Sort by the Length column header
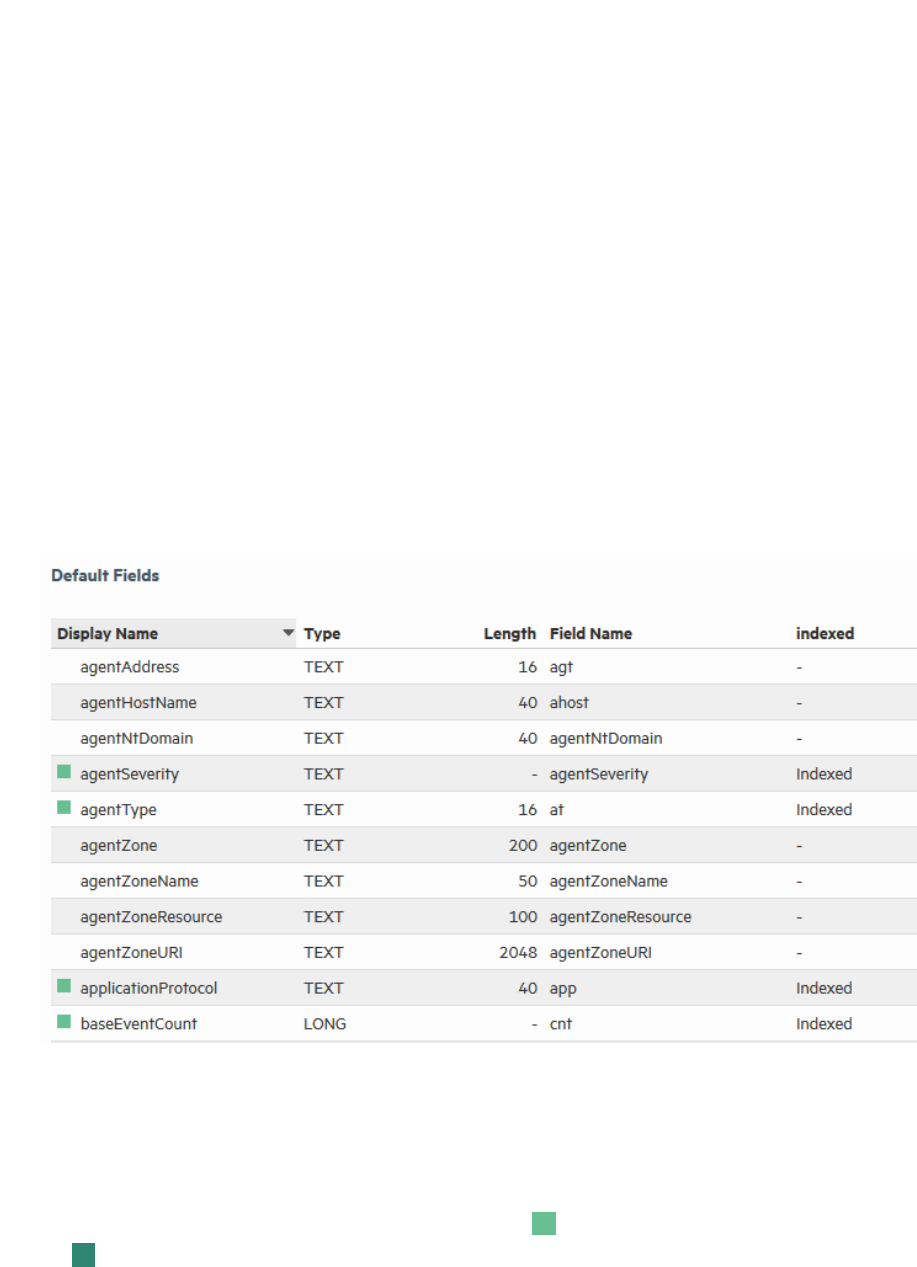This screenshot has height=1267, width=917. [509, 634]
